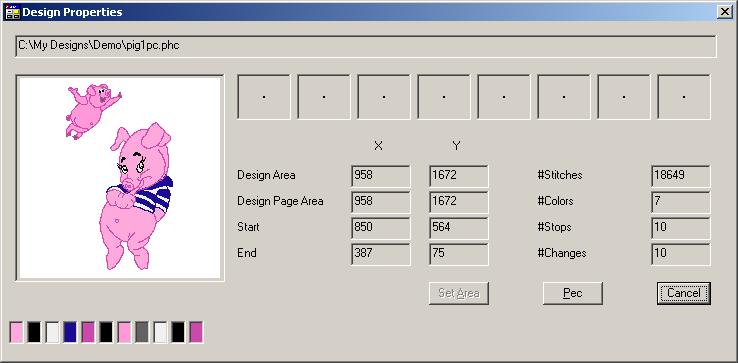
Task: Click the grayed Set Area button
Action: pyautogui.click(x=458, y=293)
